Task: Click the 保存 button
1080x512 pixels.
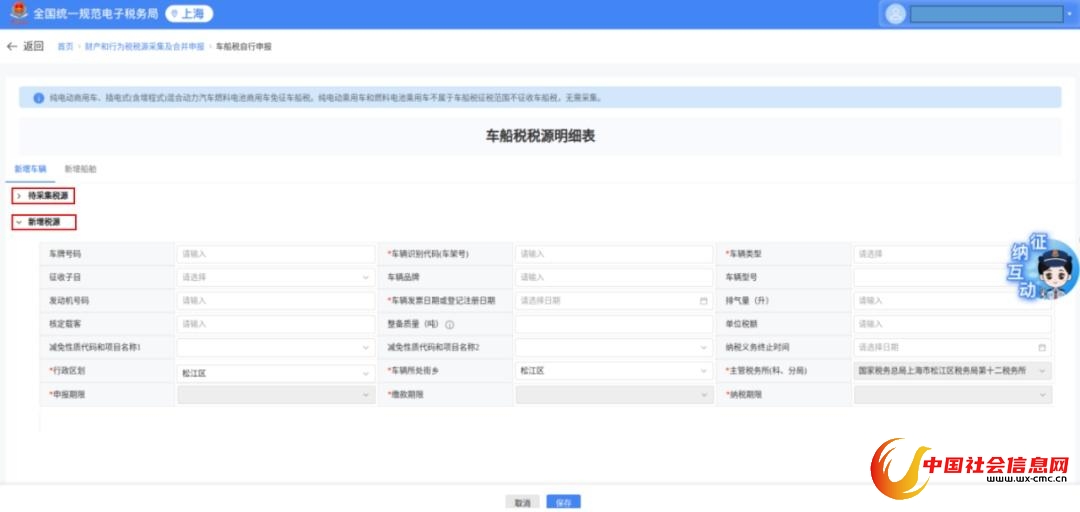Action: coord(563,503)
